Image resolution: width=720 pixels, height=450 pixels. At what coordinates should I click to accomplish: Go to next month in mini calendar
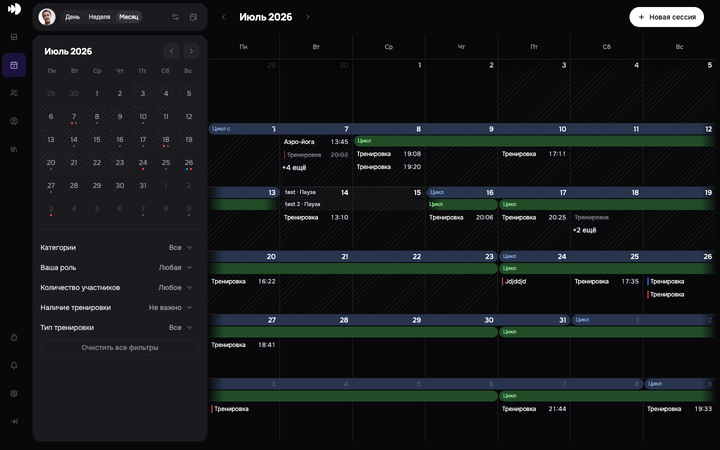(191, 51)
